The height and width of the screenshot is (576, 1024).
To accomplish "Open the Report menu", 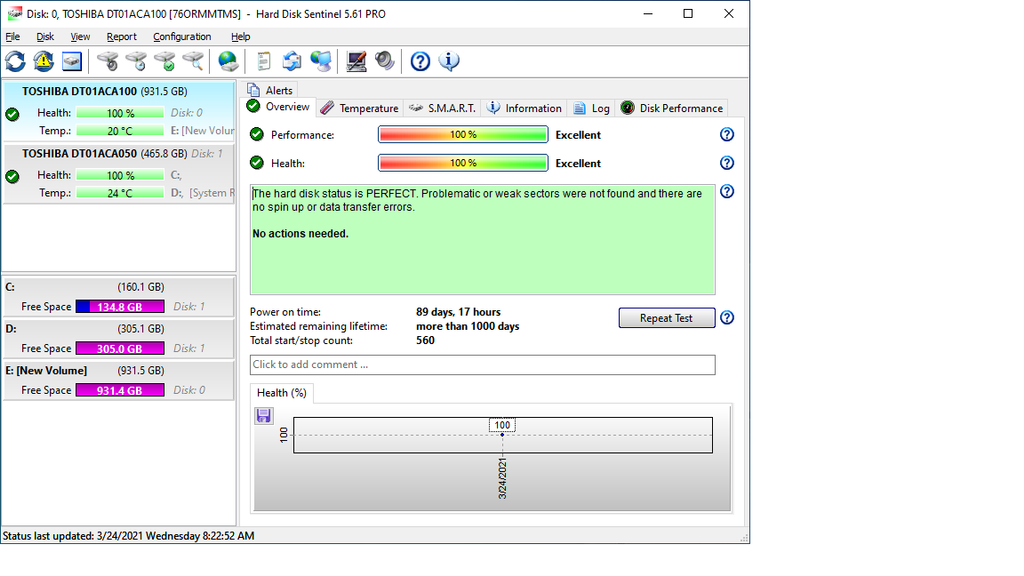I will coord(121,37).
